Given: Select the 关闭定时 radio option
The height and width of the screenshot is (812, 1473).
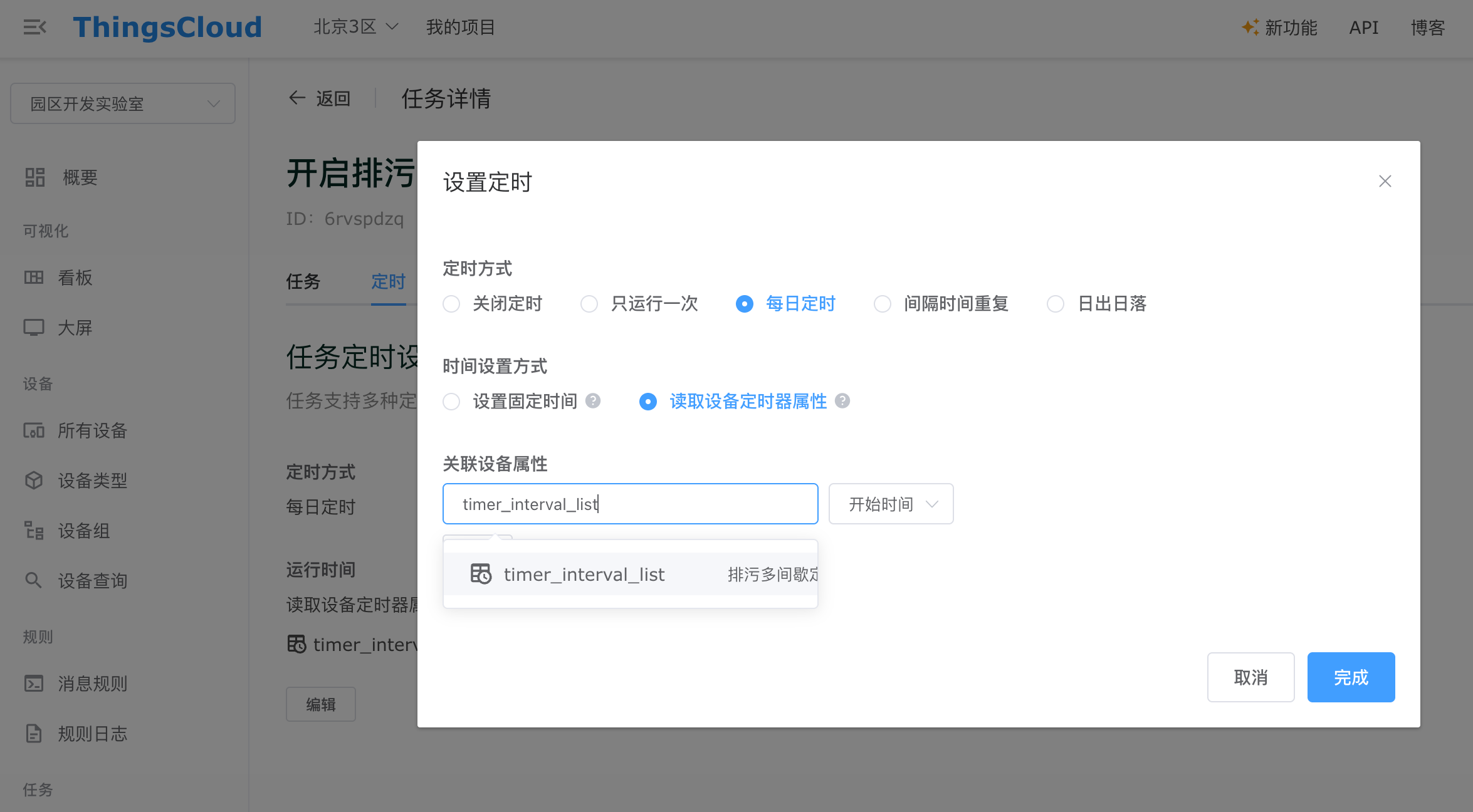Looking at the screenshot, I should coord(451,304).
